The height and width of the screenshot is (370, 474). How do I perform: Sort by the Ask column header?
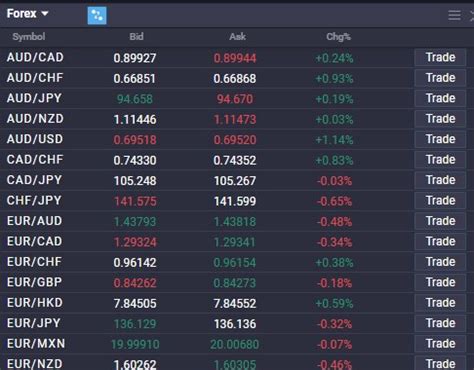coord(237,37)
